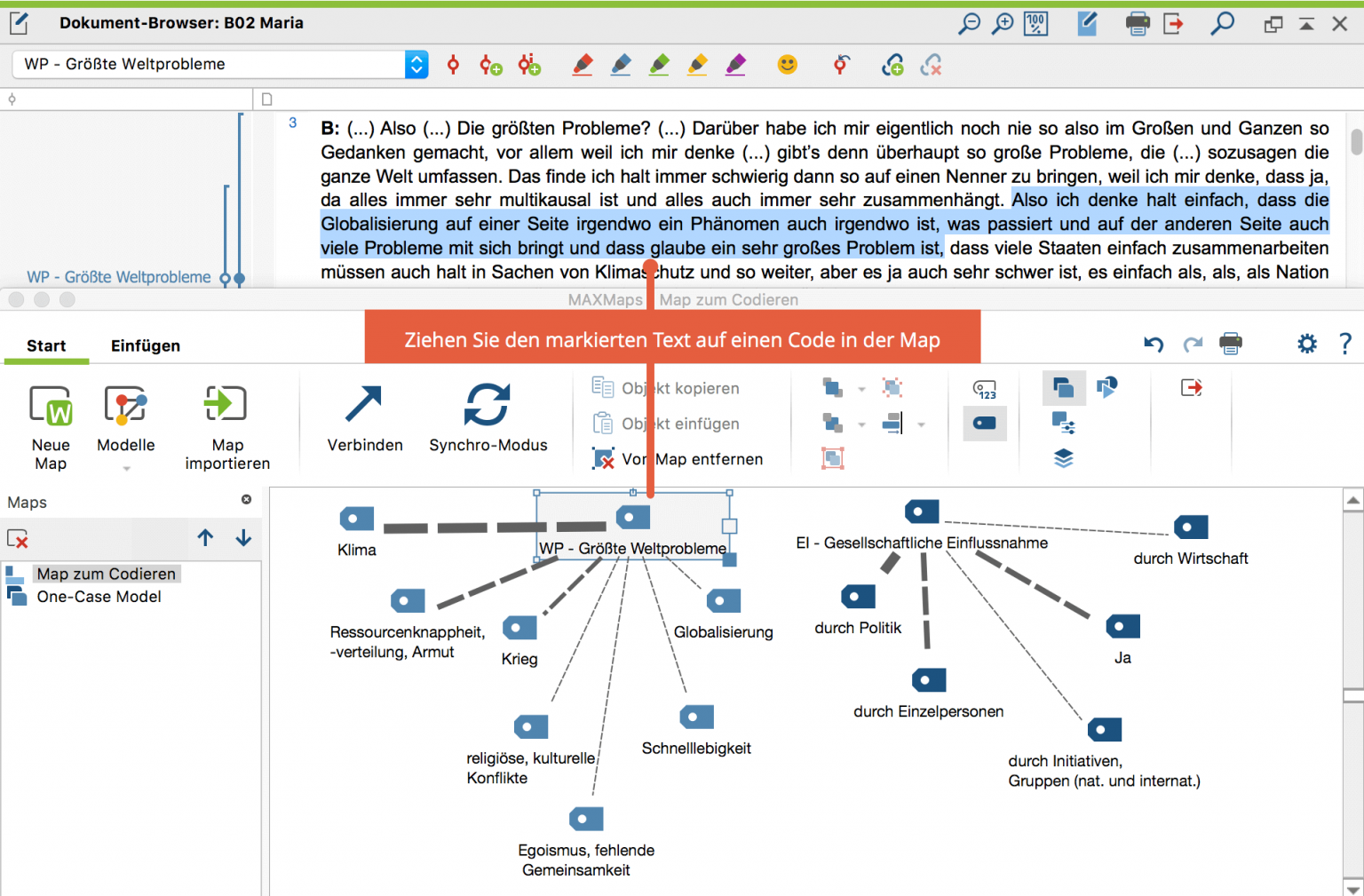Image resolution: width=1364 pixels, height=896 pixels.
Task: Click the Map importieren icon
Action: (226, 404)
